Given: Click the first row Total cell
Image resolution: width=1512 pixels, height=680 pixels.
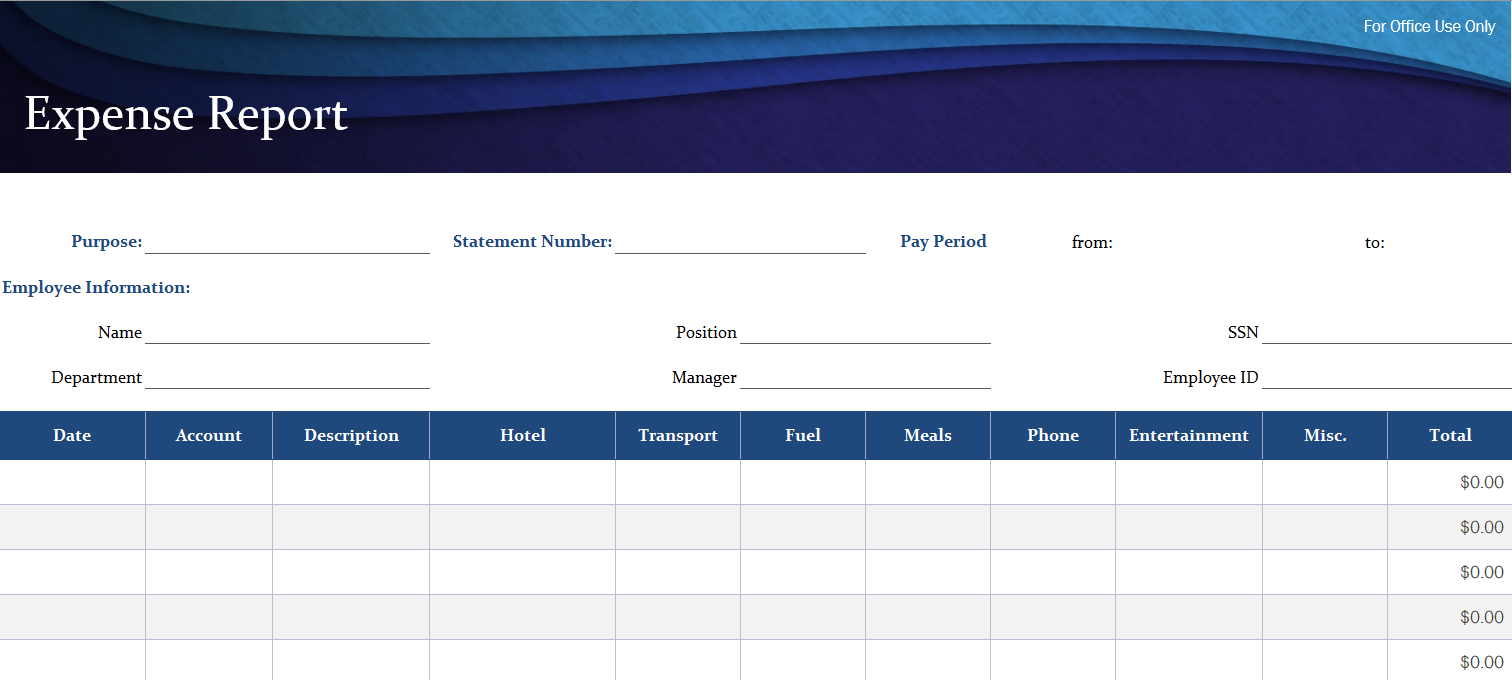Looking at the screenshot, I should coord(1450,481).
